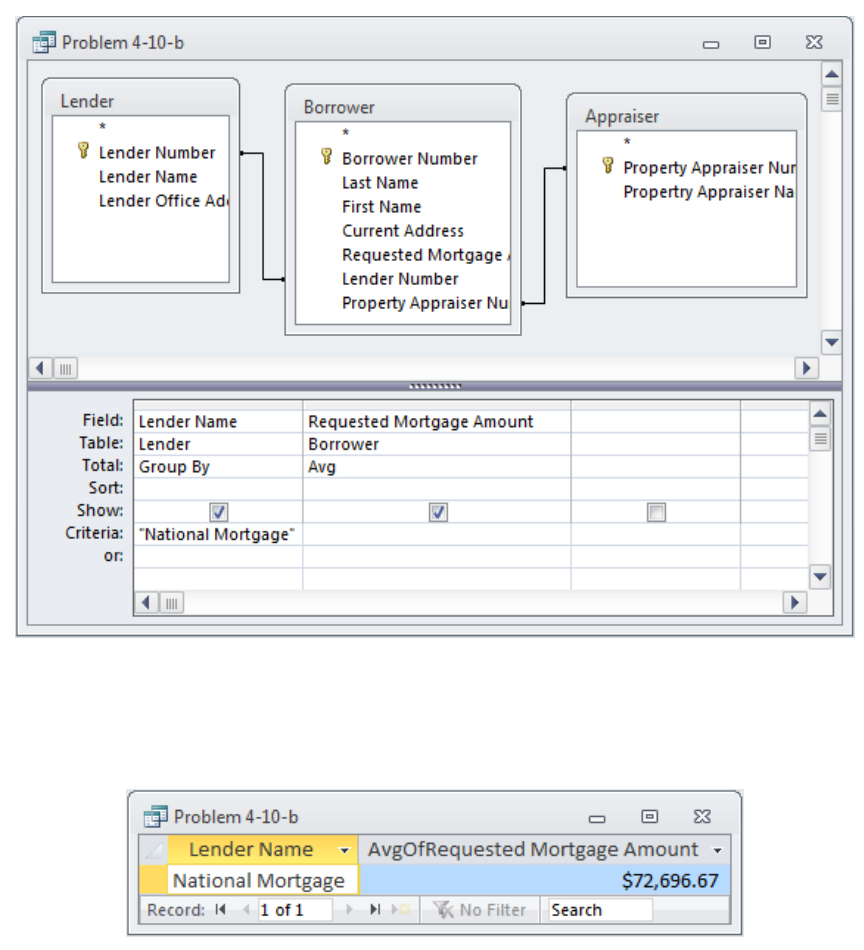Create a new blank record in the navigator
This screenshot has width=864, height=950.
tap(401, 909)
